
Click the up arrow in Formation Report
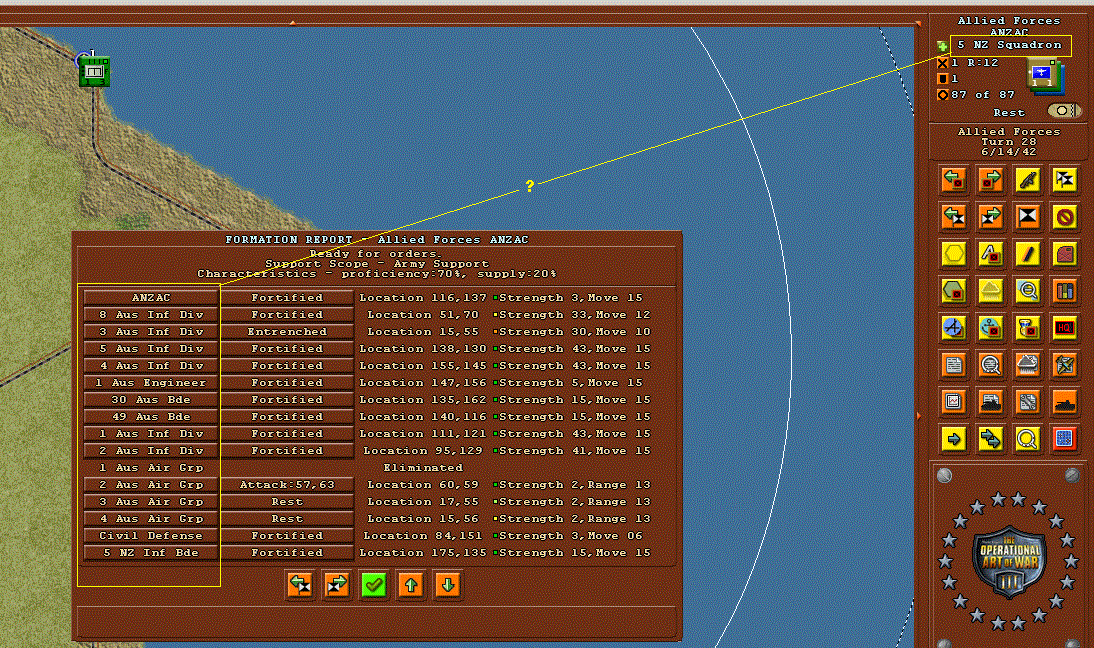[x=411, y=585]
